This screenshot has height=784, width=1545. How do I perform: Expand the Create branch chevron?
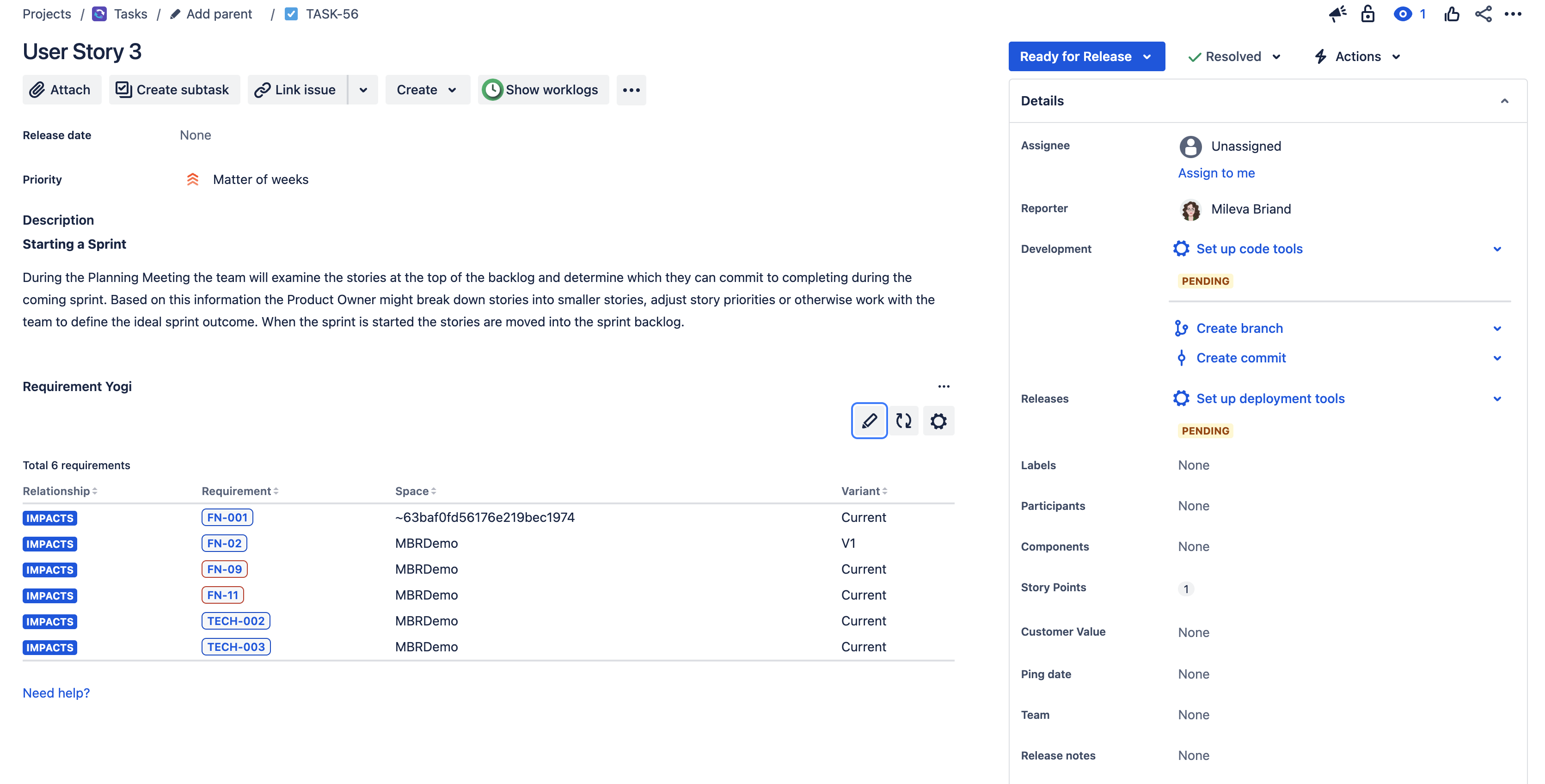click(1498, 328)
